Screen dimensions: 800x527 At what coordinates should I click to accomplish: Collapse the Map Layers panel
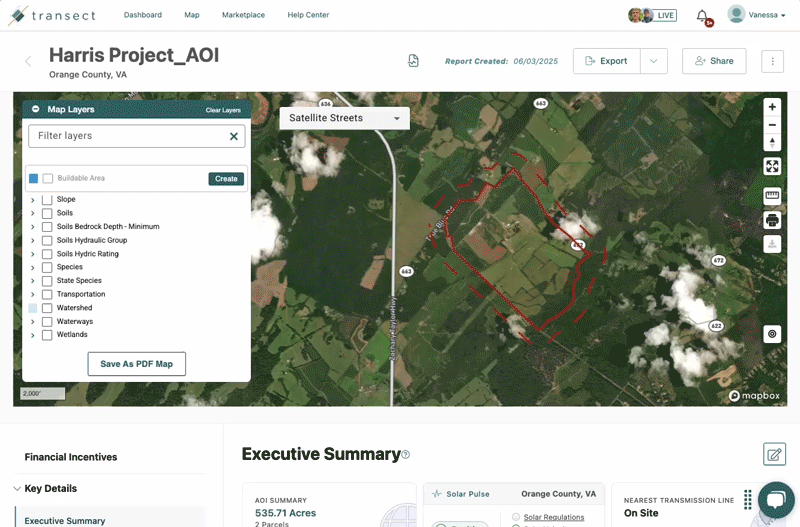coord(36,109)
